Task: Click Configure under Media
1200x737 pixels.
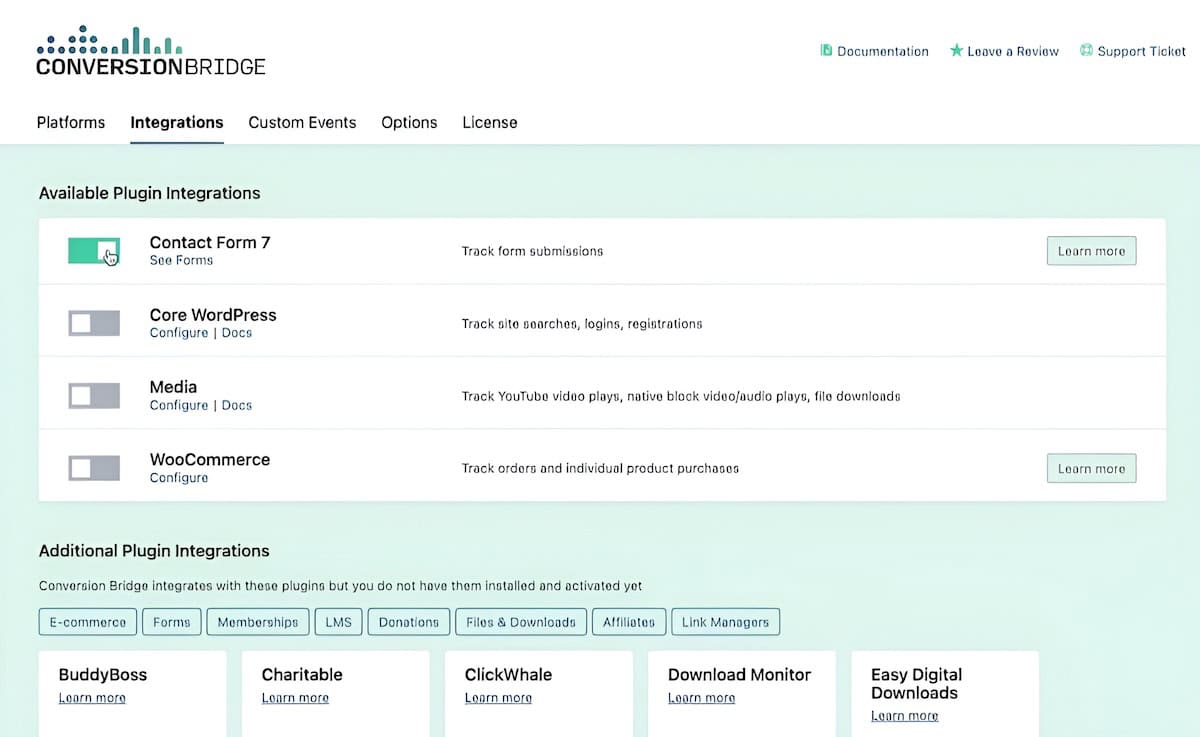Action: pos(179,405)
